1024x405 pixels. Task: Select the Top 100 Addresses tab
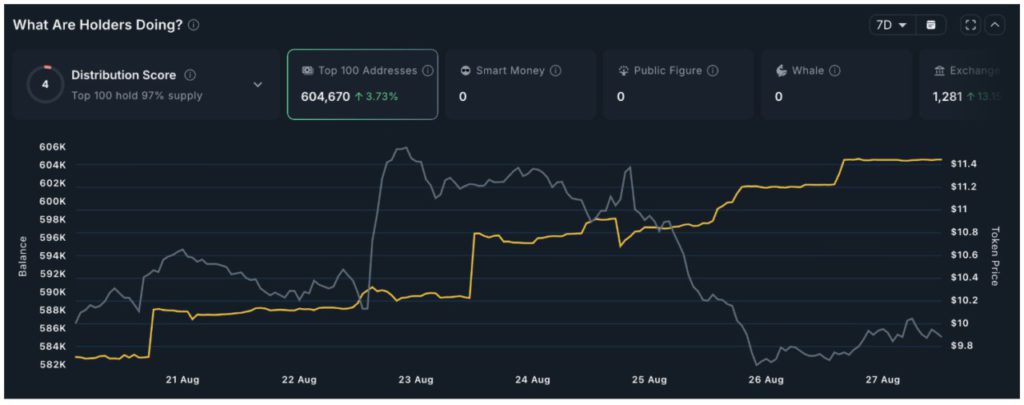click(362, 84)
